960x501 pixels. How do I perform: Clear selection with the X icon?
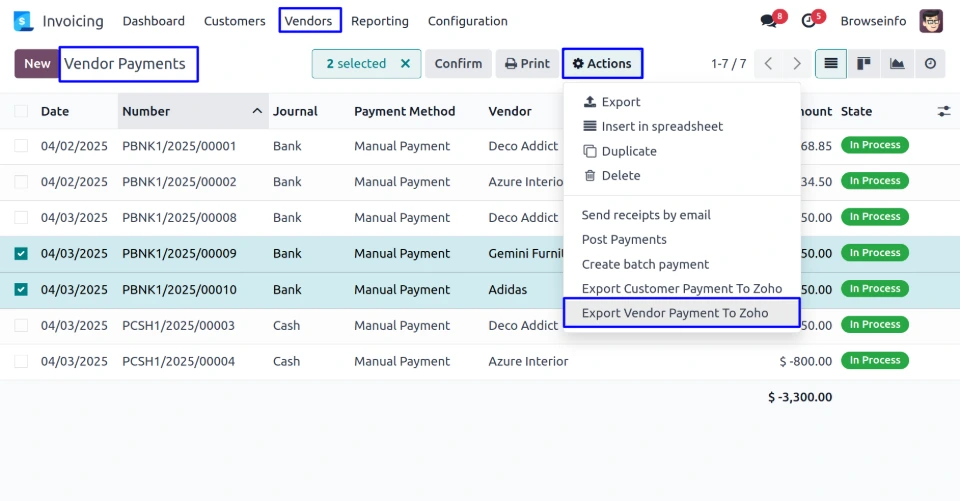(x=405, y=64)
